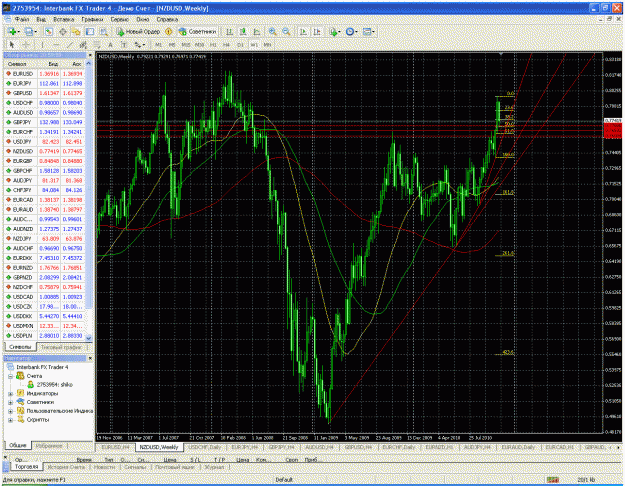The height and width of the screenshot is (486, 625).
Task: Open the Вставка menu
Action: click(63, 19)
